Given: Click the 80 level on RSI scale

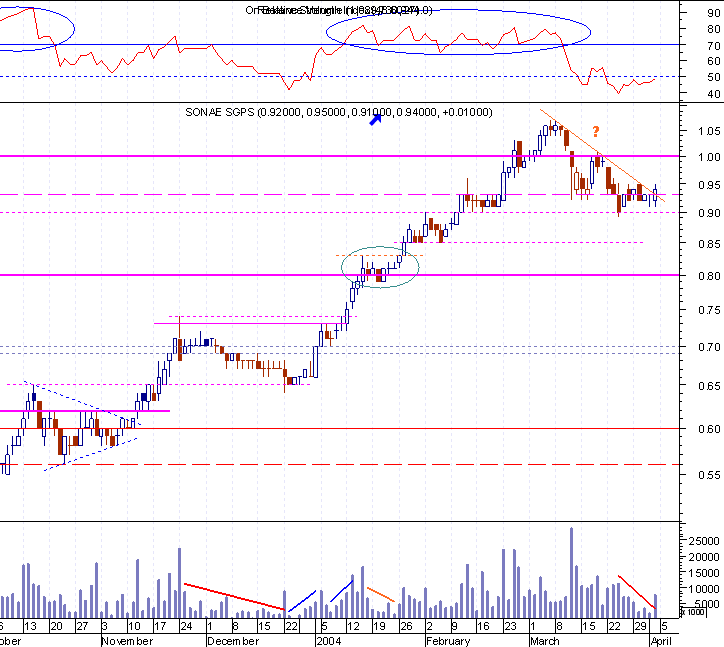Looking at the screenshot, I should pos(713,29).
